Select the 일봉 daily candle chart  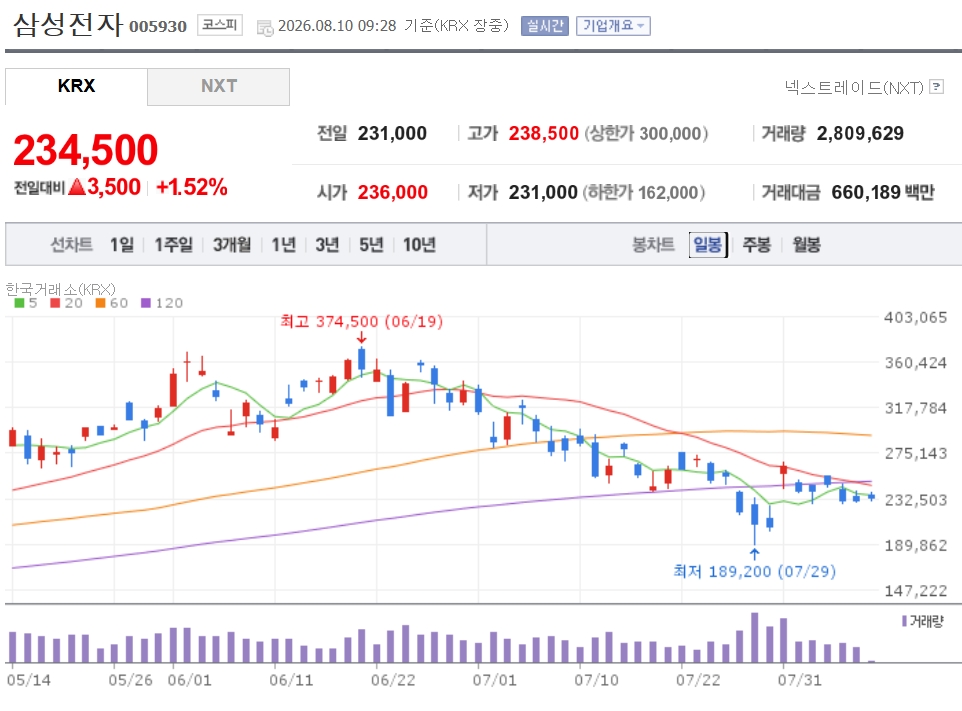click(x=708, y=245)
